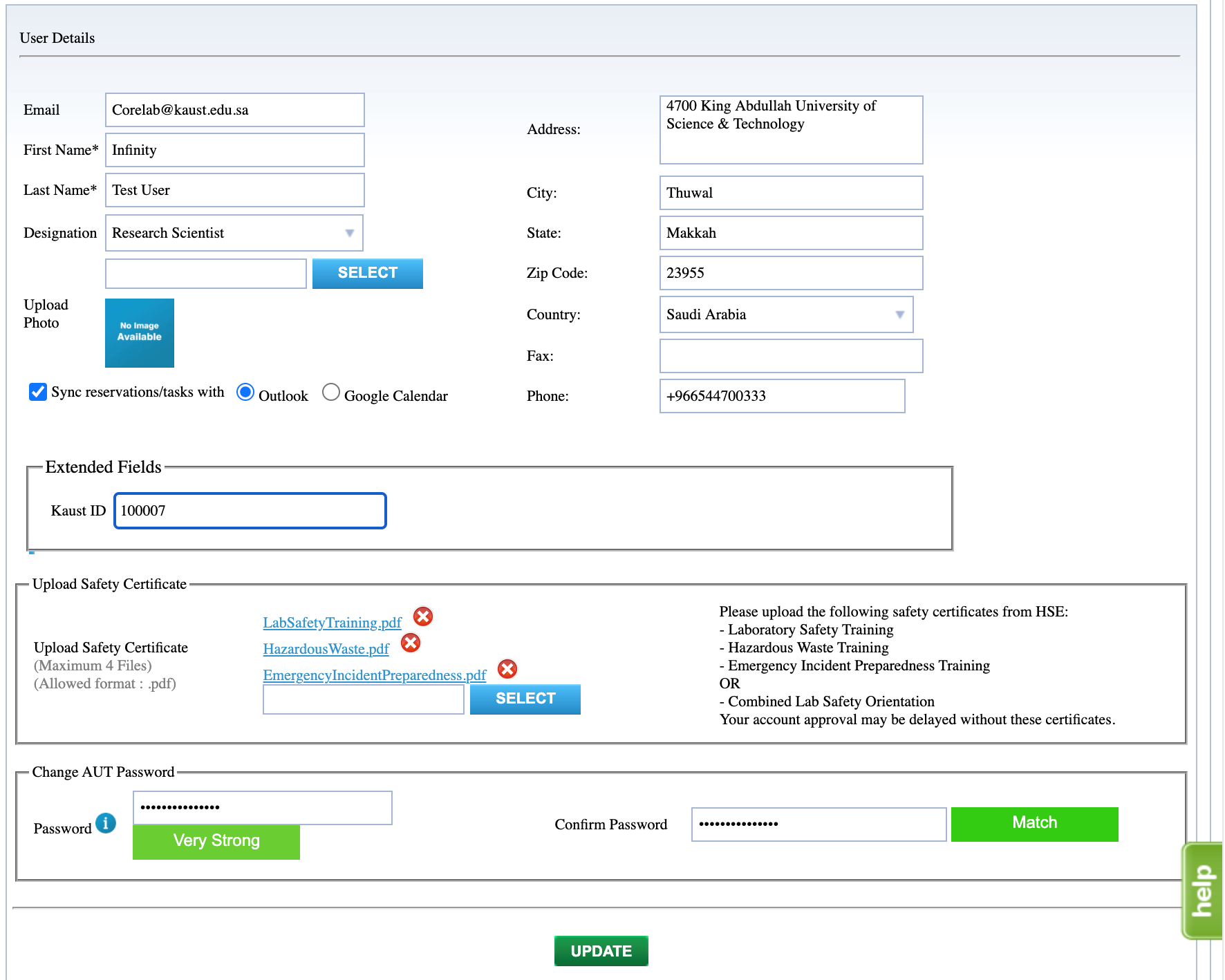Viewport: 1225px width, 980px height.
Task: Remove EmergencyIncidentPreparedness.pdf via red X icon
Action: [507, 669]
